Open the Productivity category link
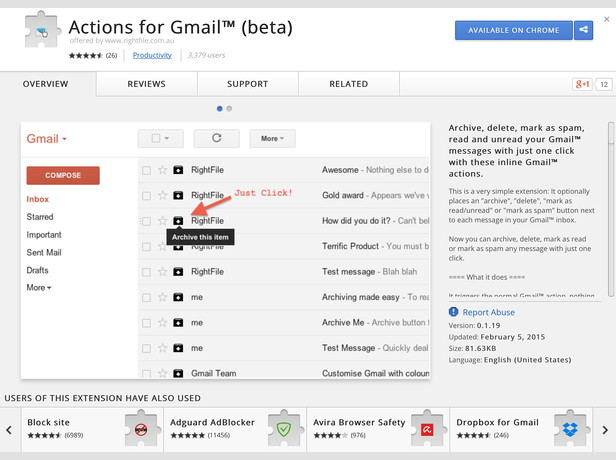This screenshot has height=460, width=616. pyautogui.click(x=152, y=55)
